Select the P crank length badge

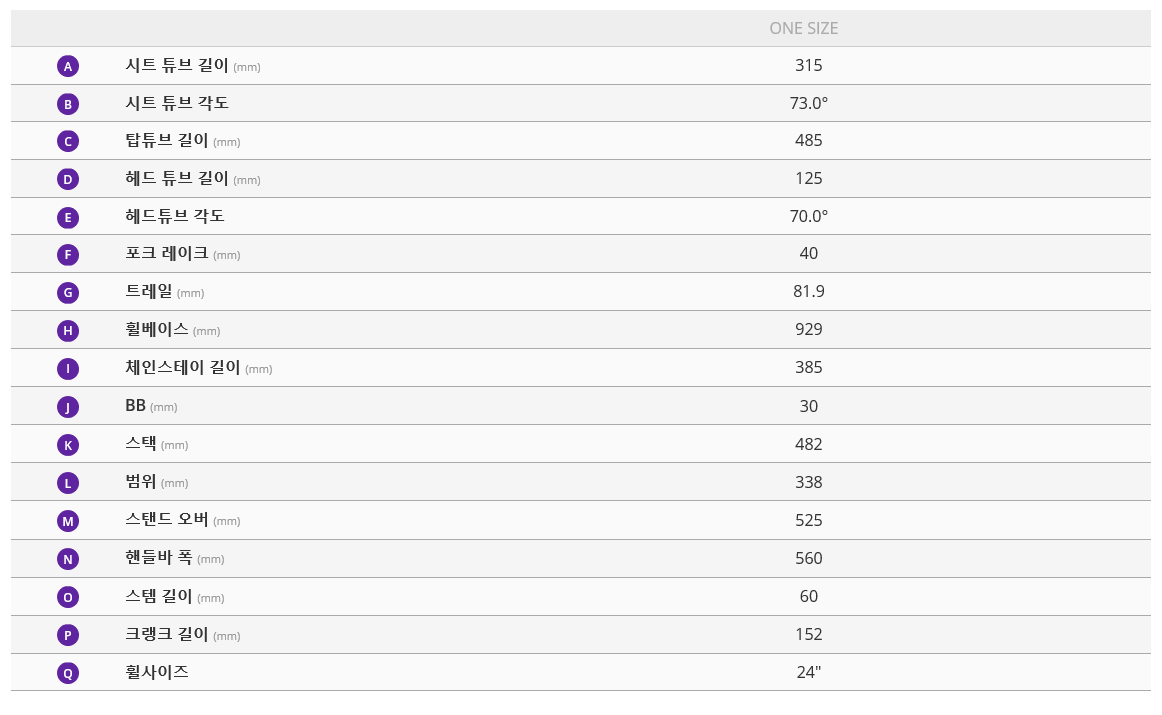point(68,635)
